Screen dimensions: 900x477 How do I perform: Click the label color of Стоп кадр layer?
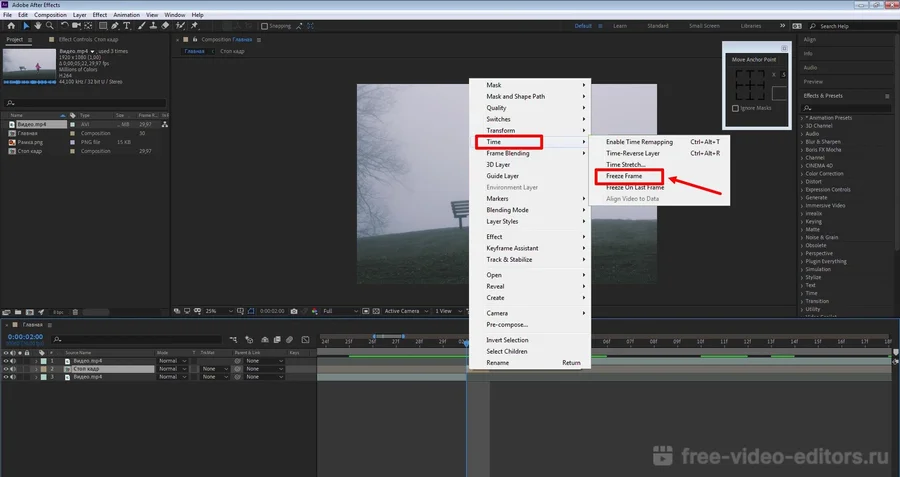[44, 369]
